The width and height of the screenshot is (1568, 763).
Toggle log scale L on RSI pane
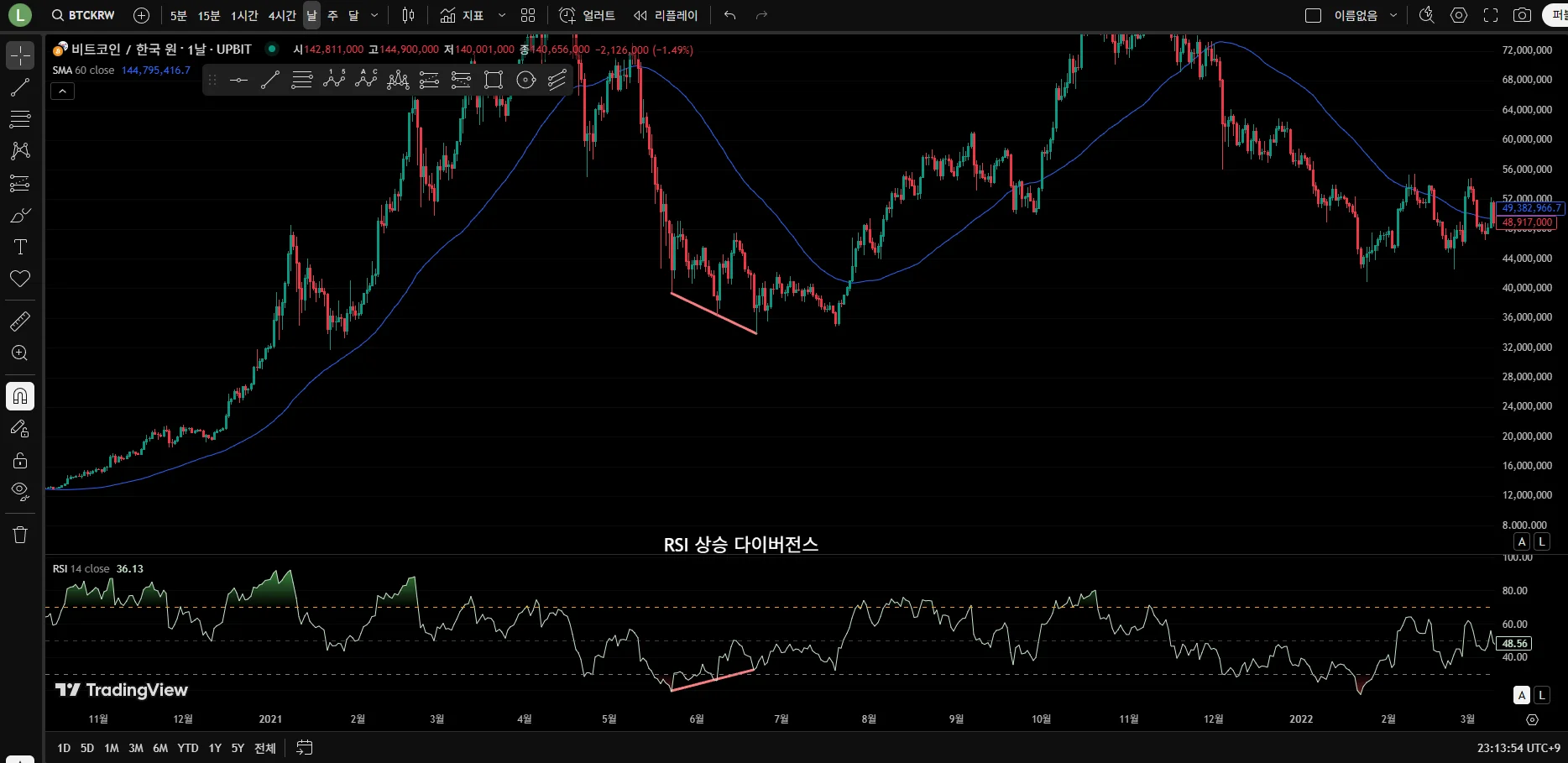tap(1542, 695)
